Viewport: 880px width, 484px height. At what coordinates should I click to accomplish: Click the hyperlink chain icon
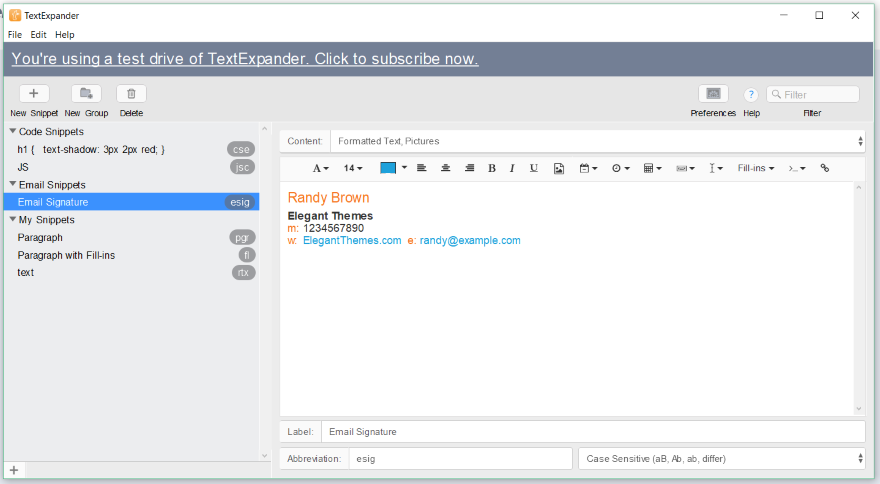(824, 168)
